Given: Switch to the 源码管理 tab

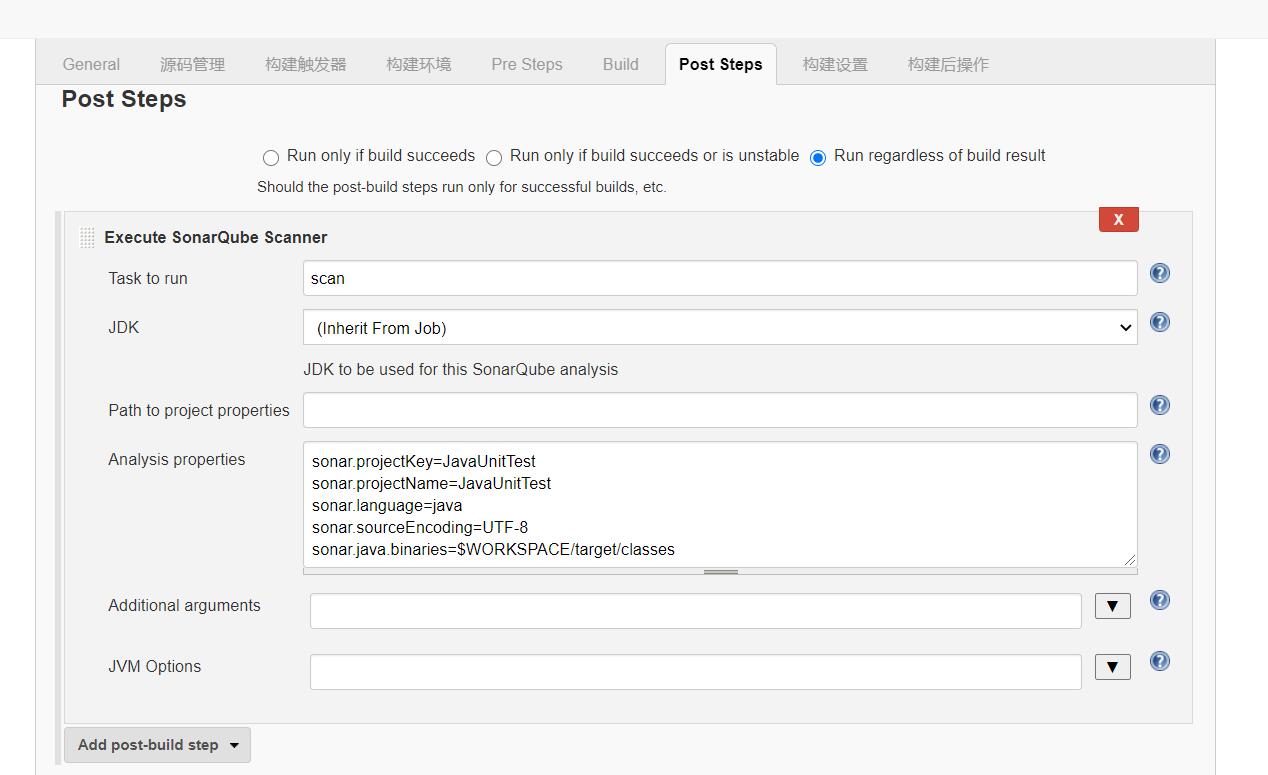Looking at the screenshot, I should (192, 64).
